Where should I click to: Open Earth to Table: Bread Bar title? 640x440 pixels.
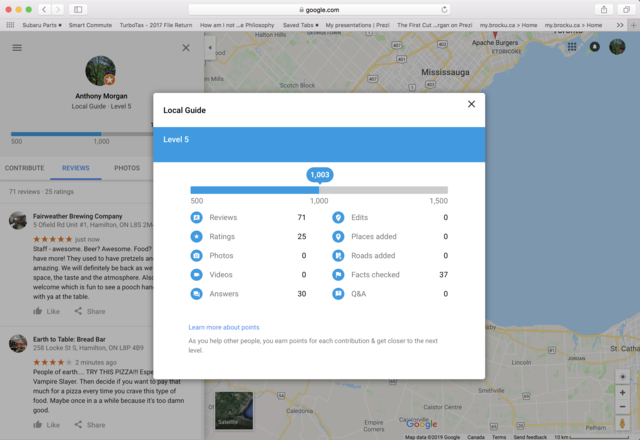(x=69, y=339)
